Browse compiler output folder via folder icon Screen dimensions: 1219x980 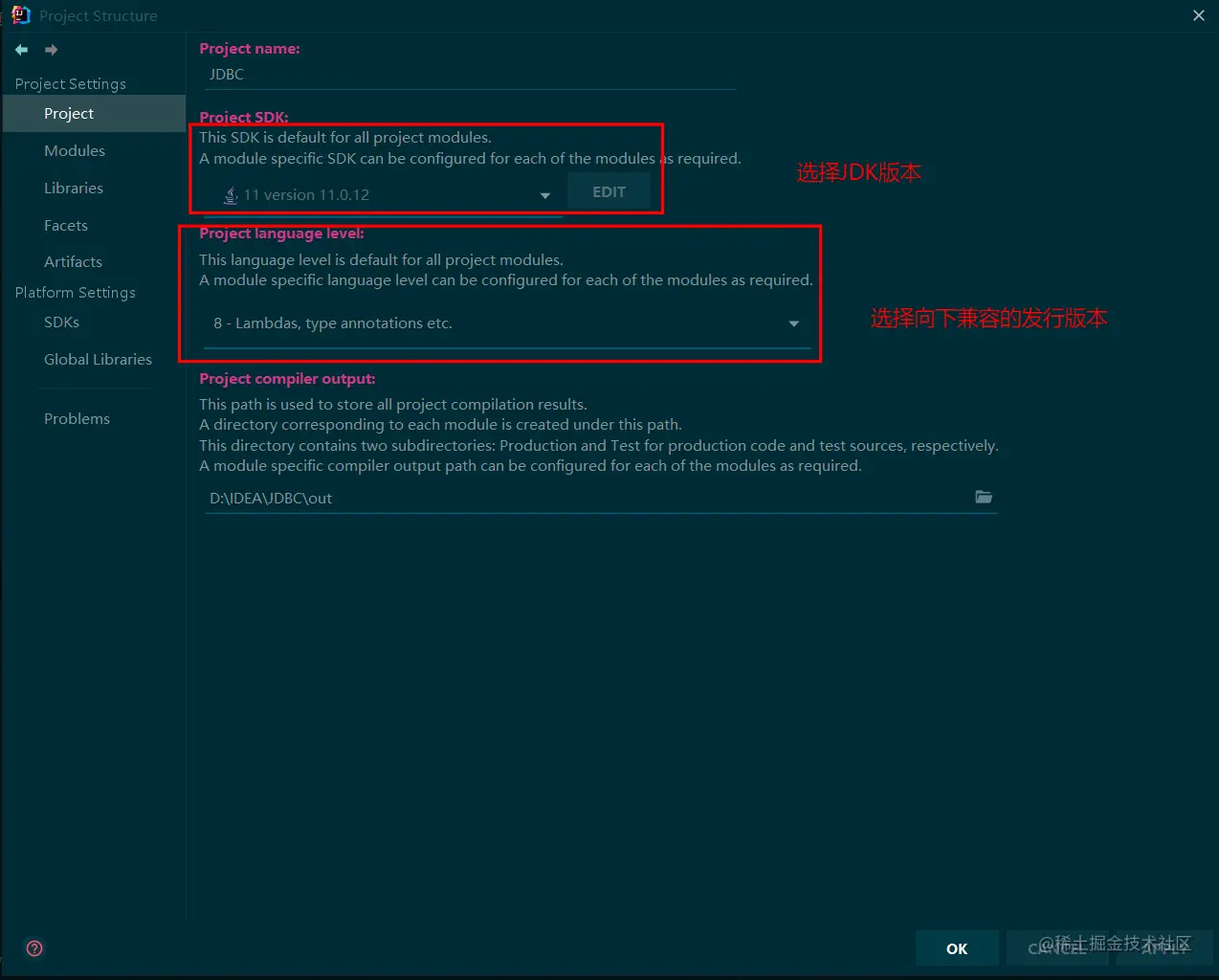click(x=984, y=497)
